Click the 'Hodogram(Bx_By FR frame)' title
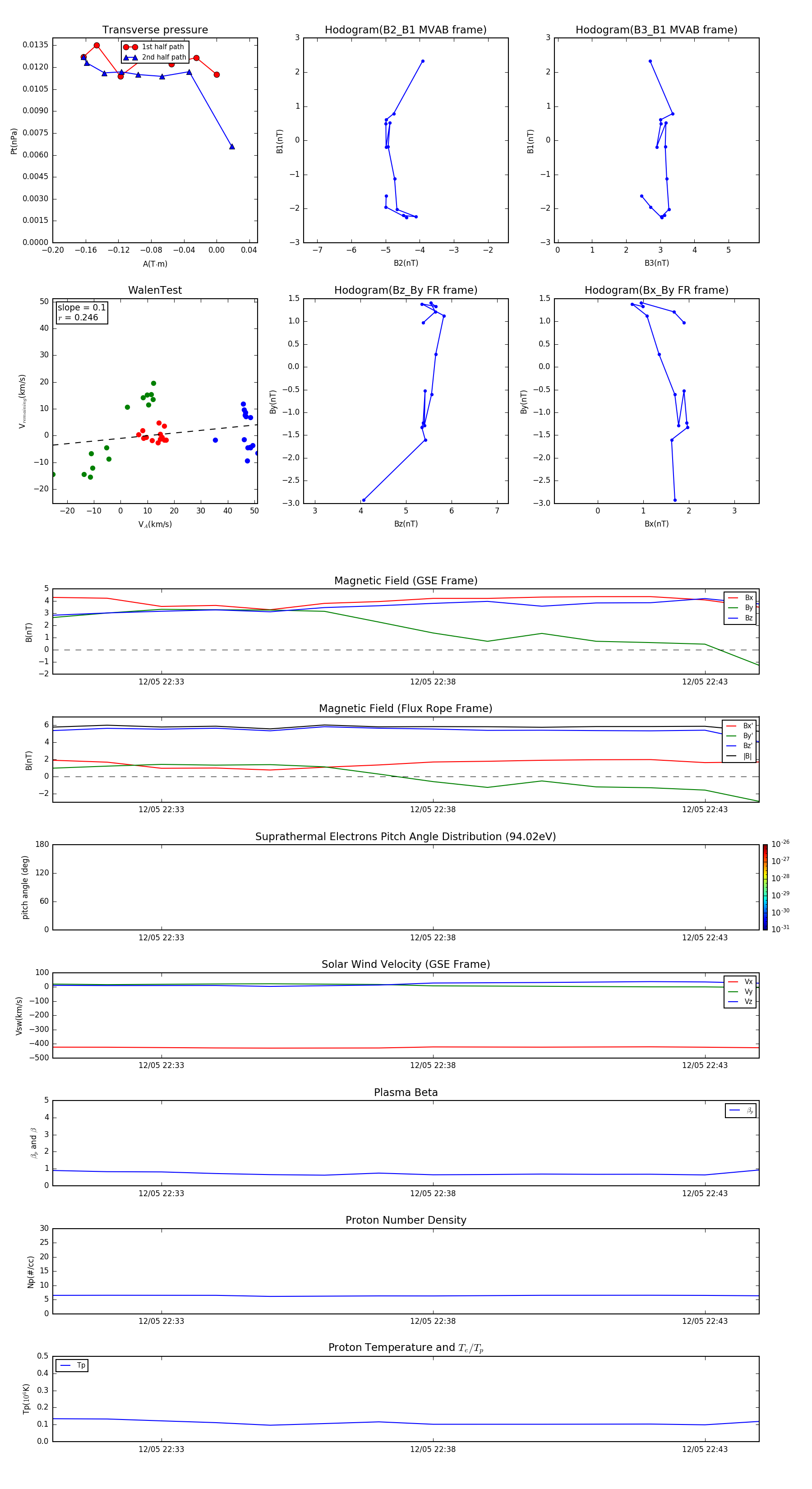 click(x=656, y=290)
